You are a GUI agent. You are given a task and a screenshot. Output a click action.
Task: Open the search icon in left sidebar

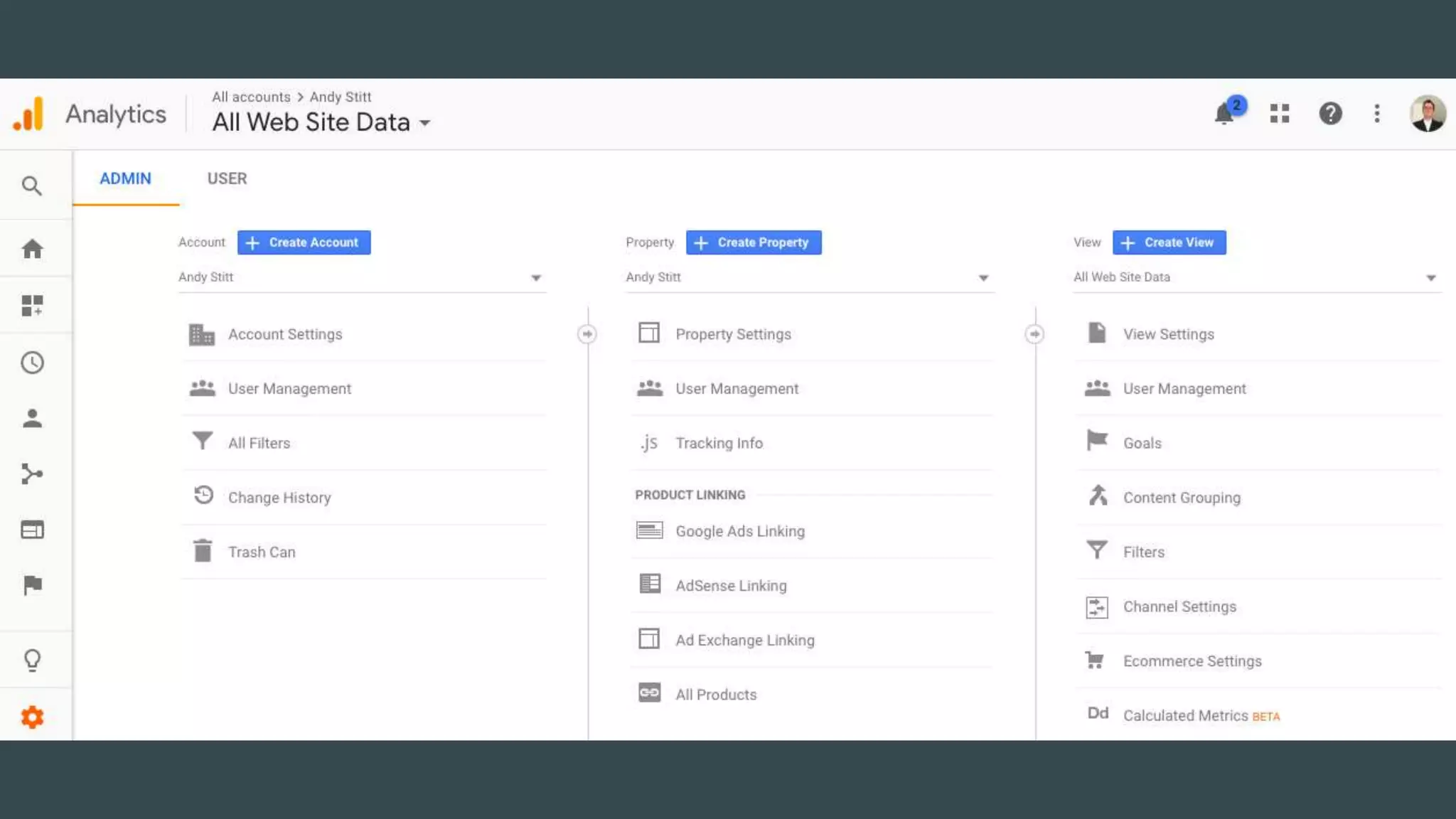[32, 186]
